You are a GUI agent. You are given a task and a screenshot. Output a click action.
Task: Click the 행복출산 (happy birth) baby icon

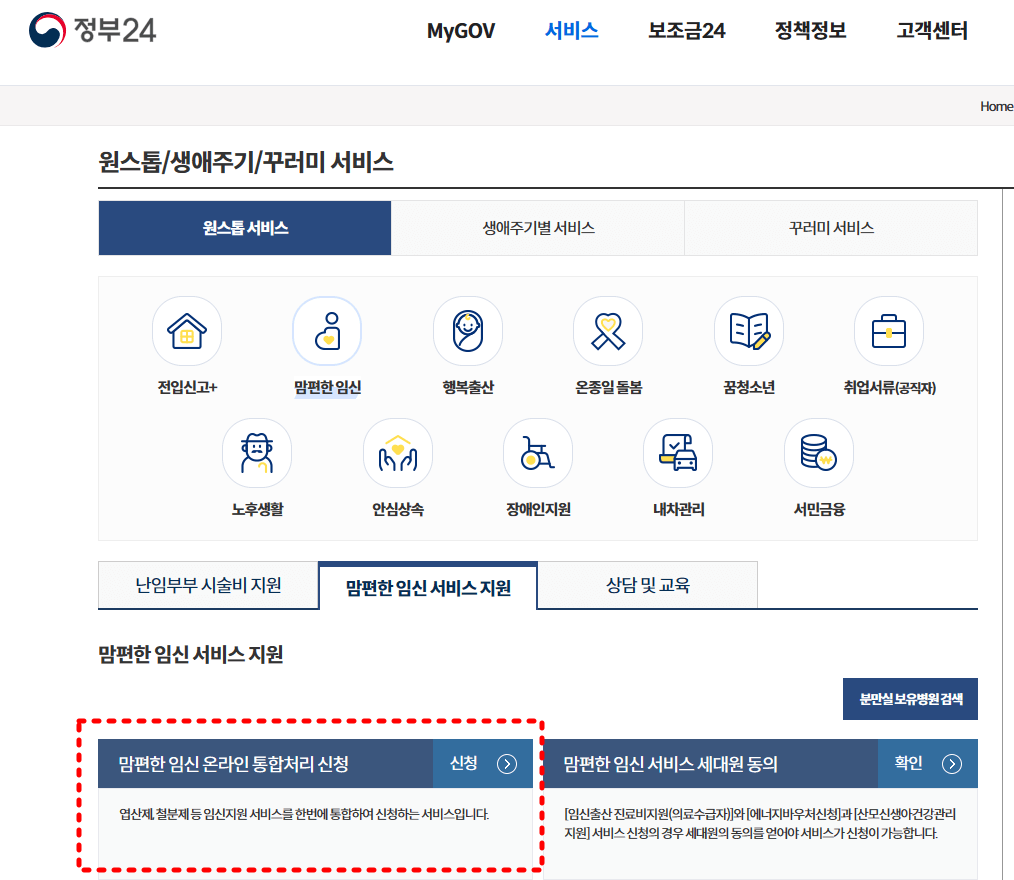(x=467, y=330)
